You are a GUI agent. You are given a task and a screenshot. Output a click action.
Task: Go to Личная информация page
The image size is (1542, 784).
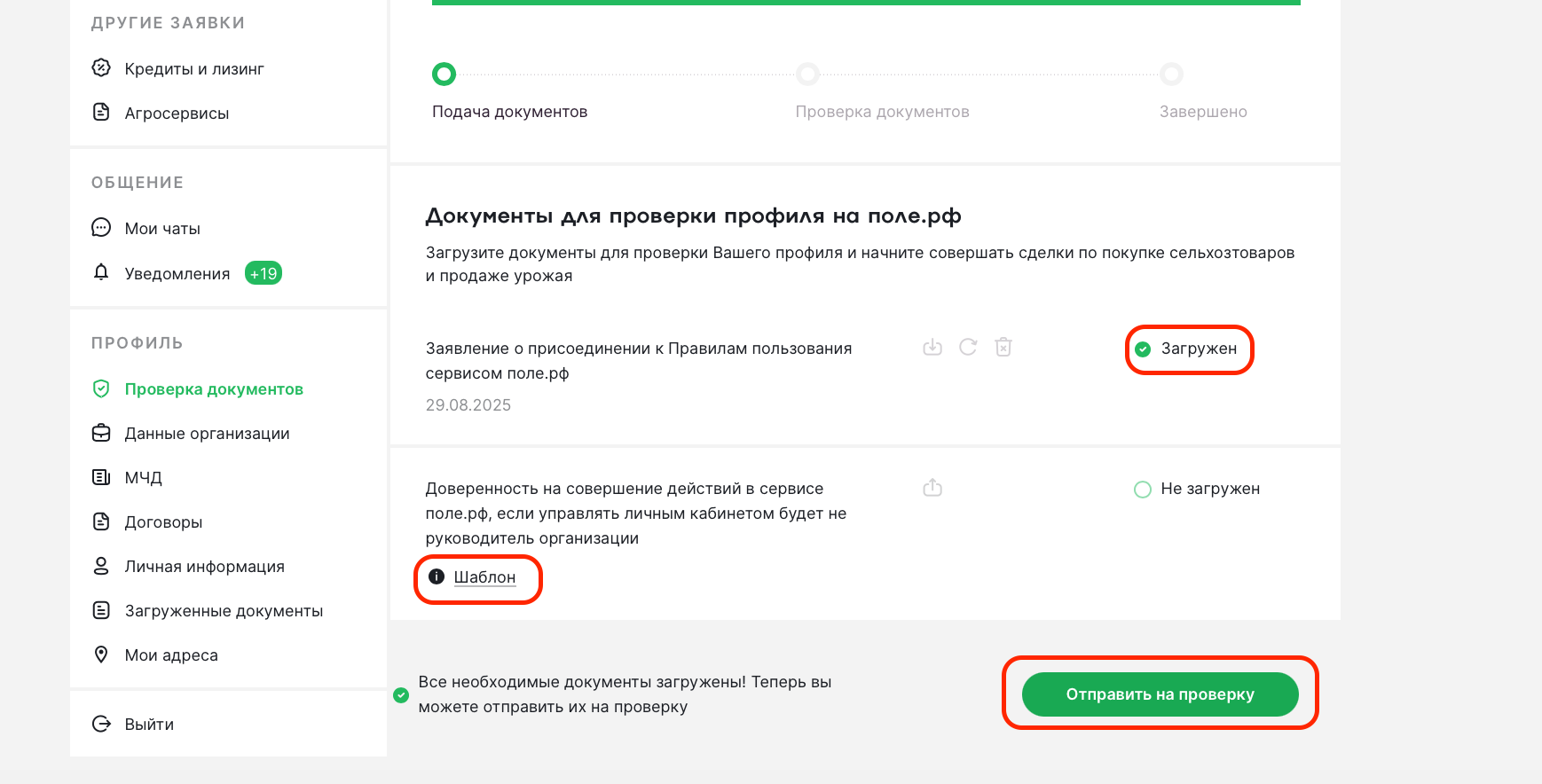(205, 566)
